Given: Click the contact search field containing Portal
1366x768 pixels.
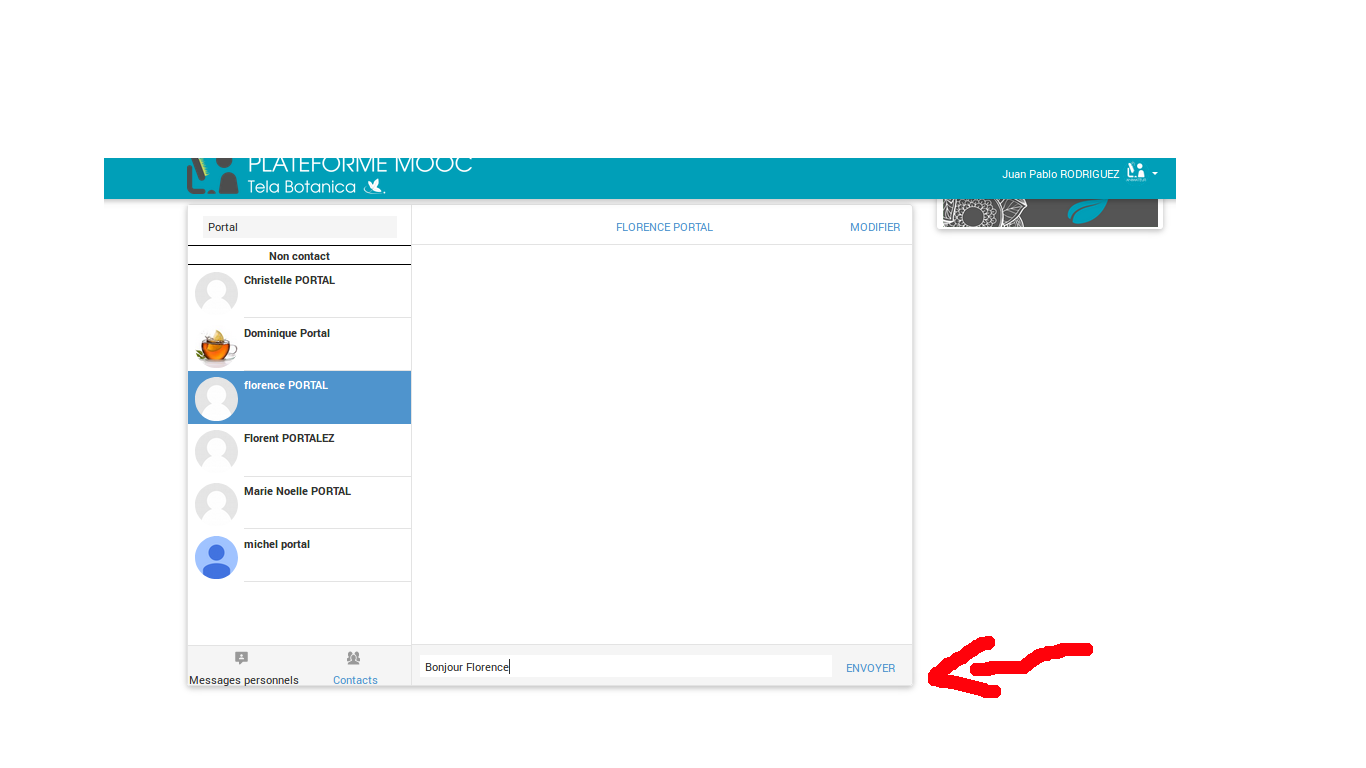Looking at the screenshot, I should (x=299, y=227).
